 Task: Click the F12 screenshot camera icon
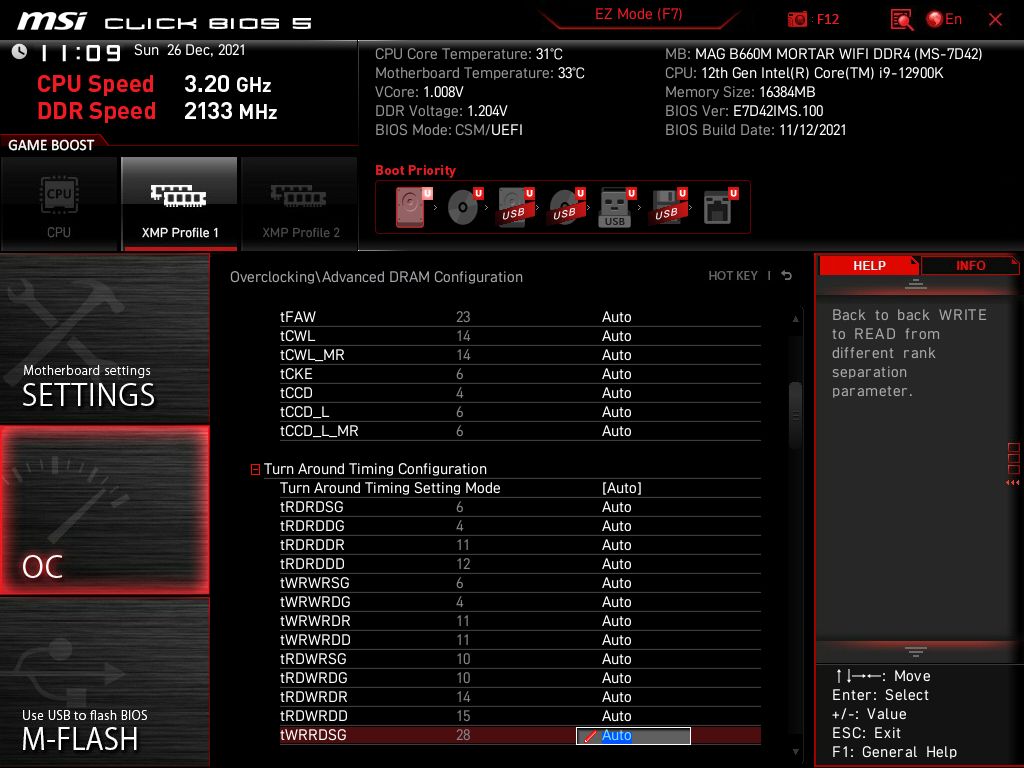tap(797, 19)
